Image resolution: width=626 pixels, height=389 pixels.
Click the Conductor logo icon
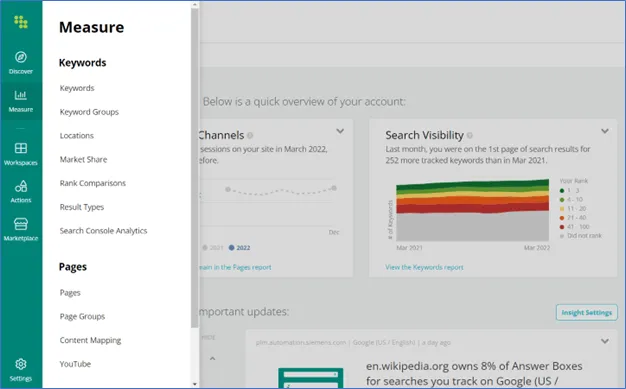[21, 22]
